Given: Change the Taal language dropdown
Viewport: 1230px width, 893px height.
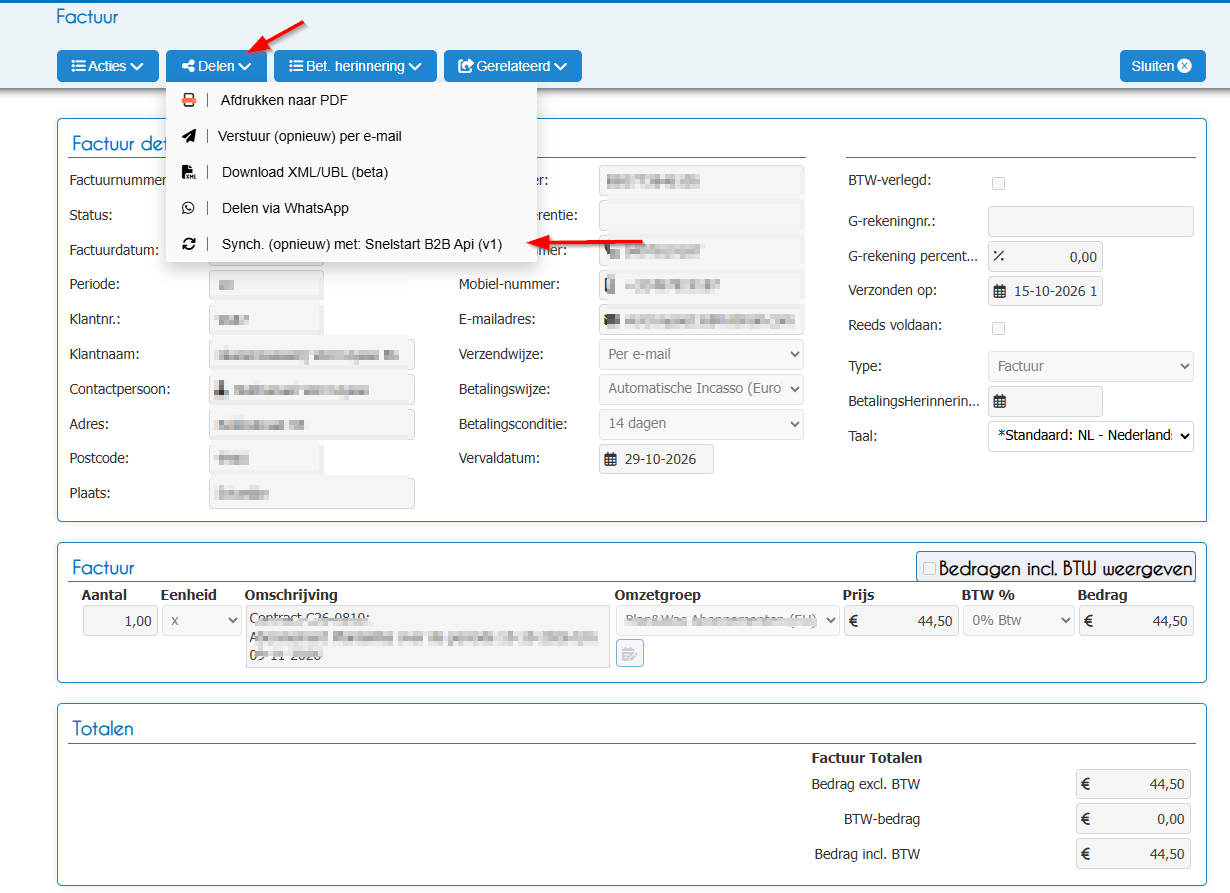Looking at the screenshot, I should tap(1091, 436).
